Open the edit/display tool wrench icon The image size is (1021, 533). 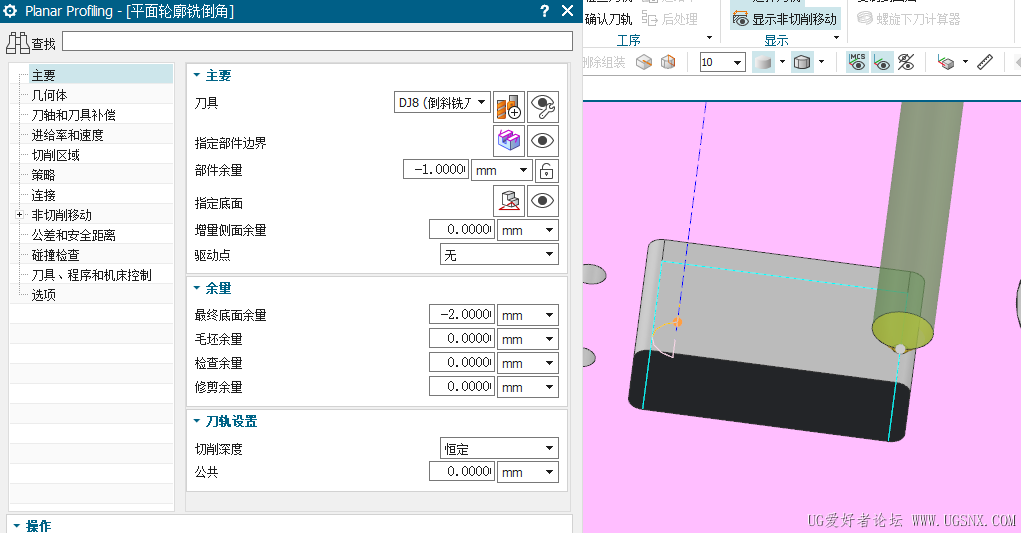pyautogui.click(x=542, y=106)
